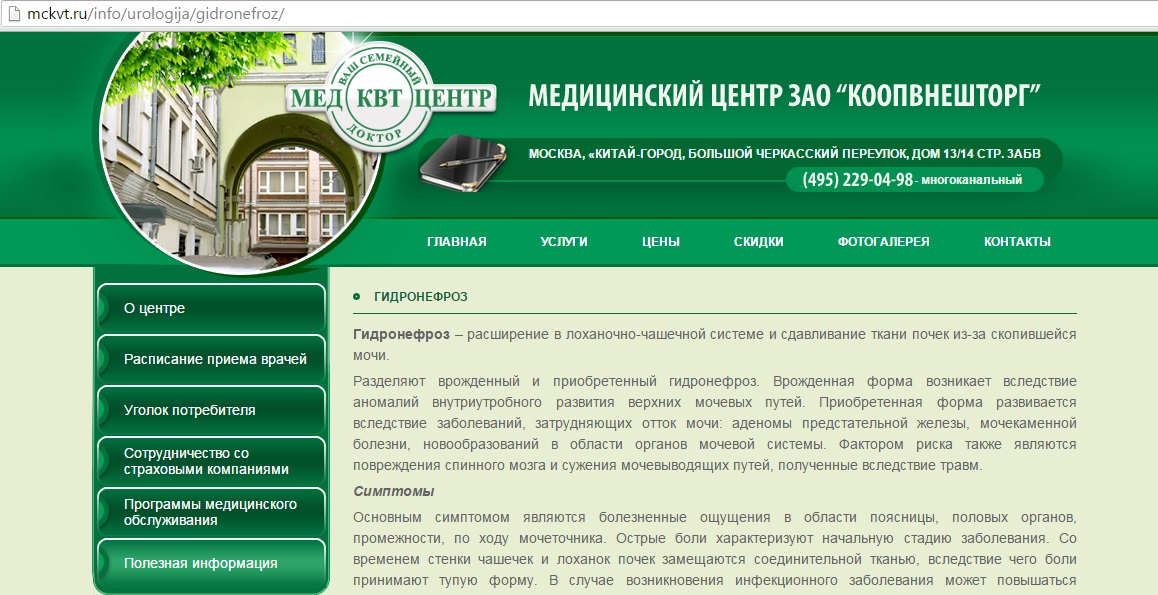1158x595 pixels.
Task: Click the МЕД КВТ ЦЕНТР logo badge
Action: [390, 97]
